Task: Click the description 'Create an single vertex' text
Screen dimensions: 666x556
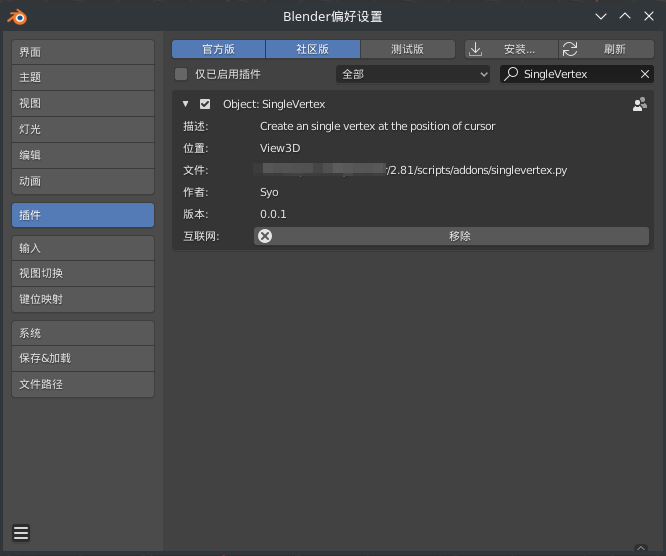Action: click(x=378, y=126)
